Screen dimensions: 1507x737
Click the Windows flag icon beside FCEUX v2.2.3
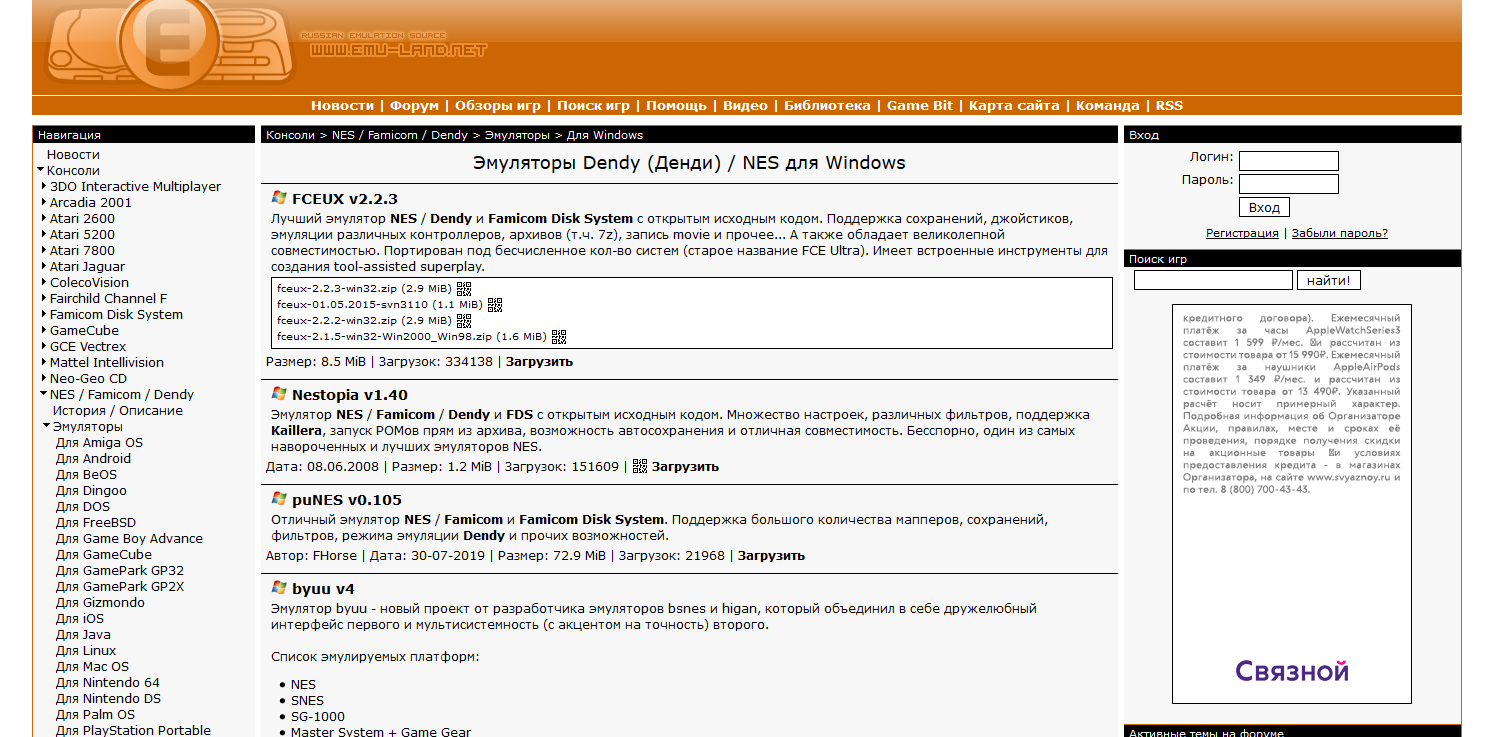[279, 198]
